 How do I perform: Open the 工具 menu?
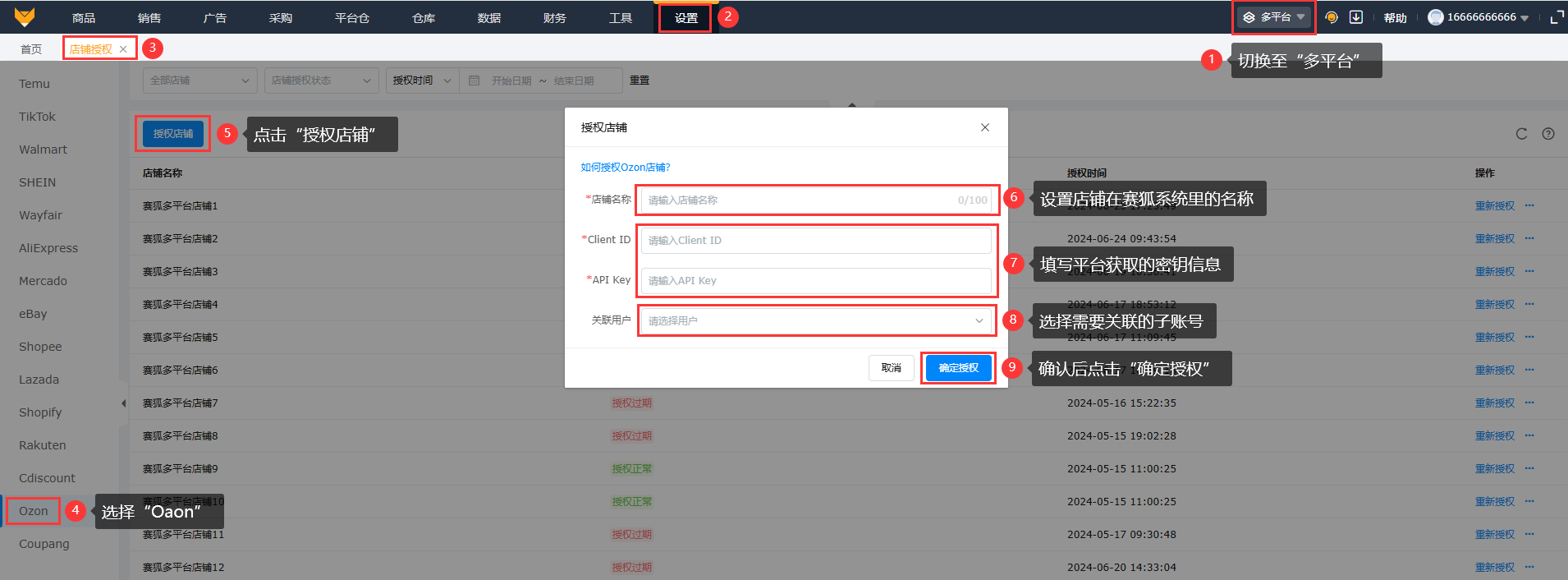[x=621, y=17]
